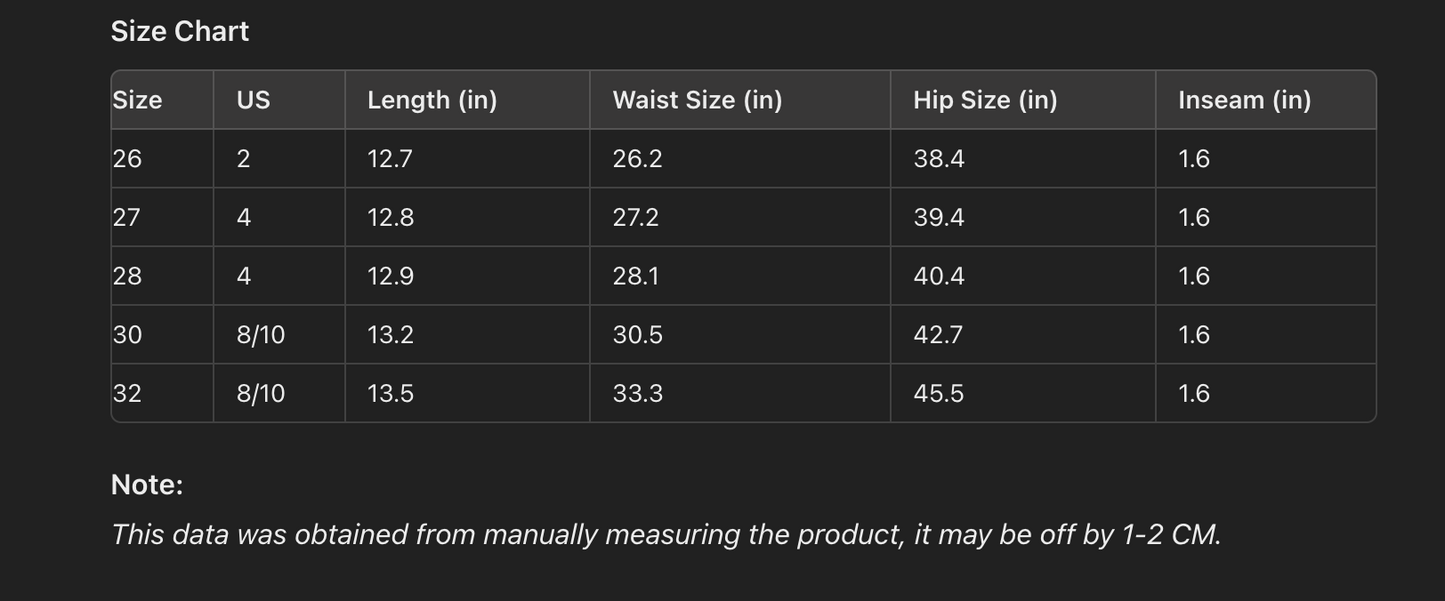1445x601 pixels.
Task: Click the Hip Size (in) header
Action: point(985,100)
